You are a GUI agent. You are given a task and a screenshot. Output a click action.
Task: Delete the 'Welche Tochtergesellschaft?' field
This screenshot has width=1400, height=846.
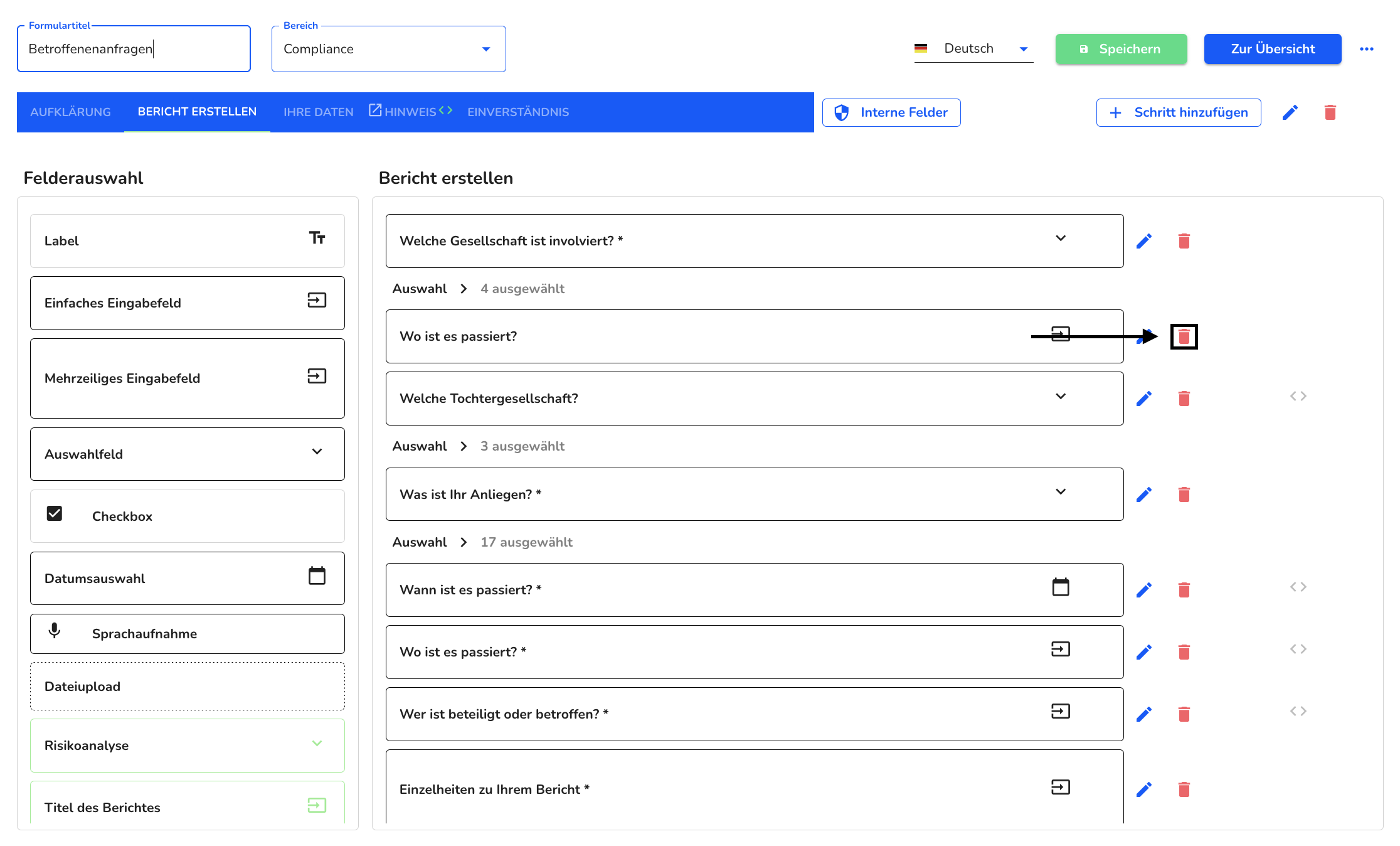tap(1184, 399)
